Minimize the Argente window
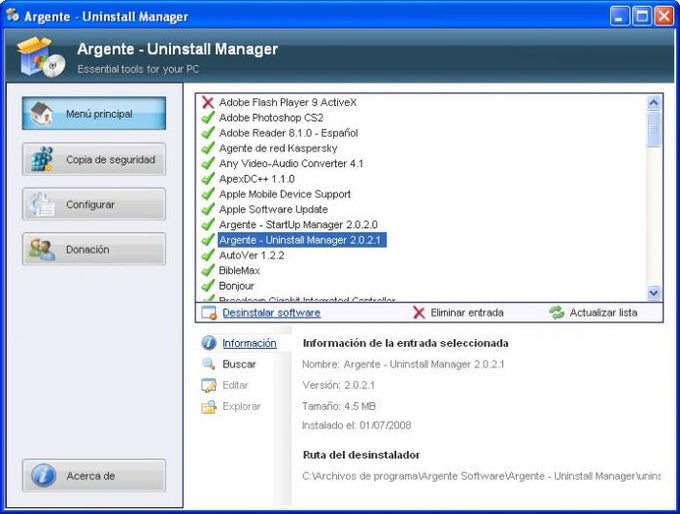Image resolution: width=680 pixels, height=514 pixels. [x=620, y=16]
